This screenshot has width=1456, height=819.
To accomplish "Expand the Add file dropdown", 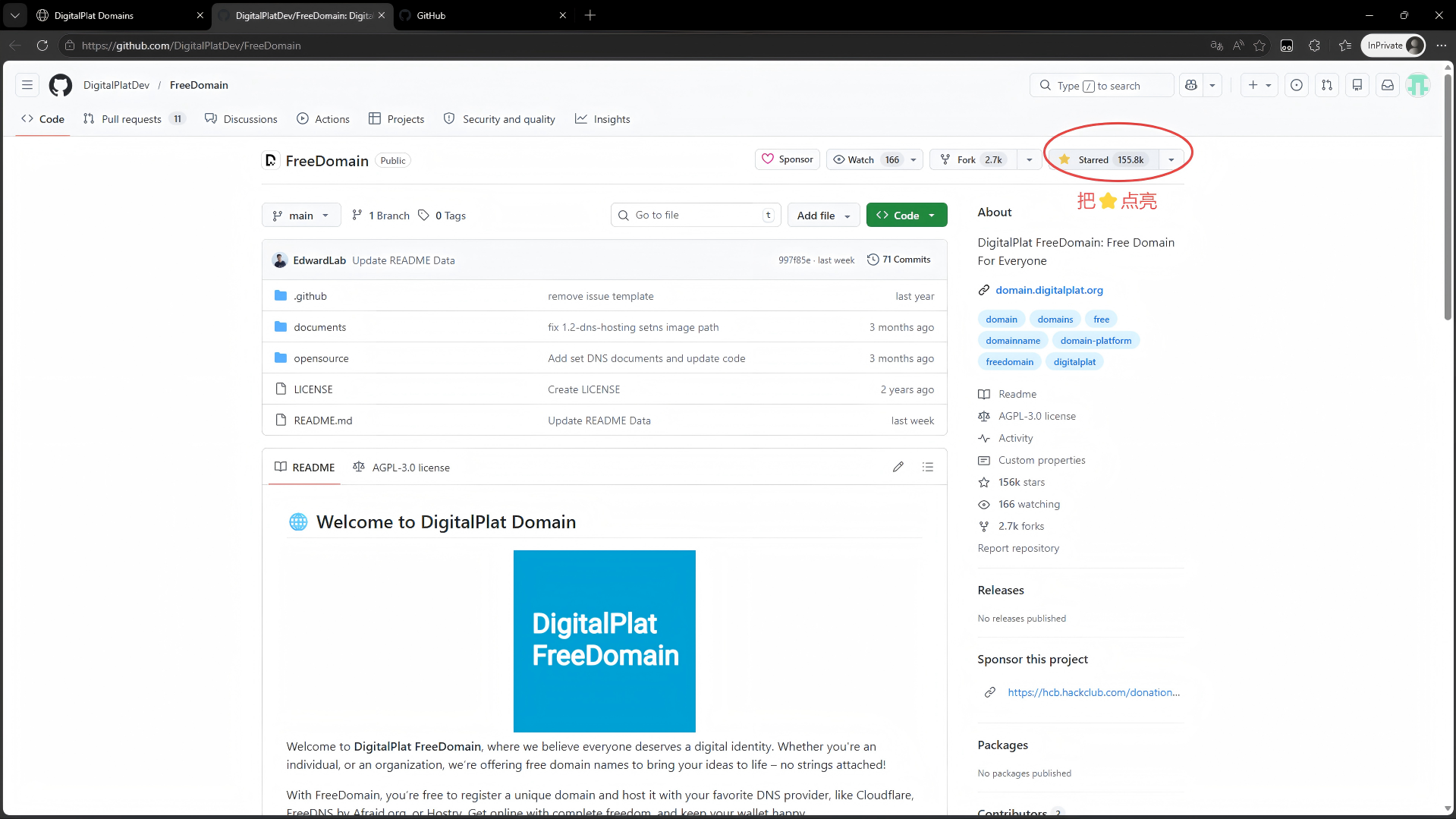I will coord(823,216).
